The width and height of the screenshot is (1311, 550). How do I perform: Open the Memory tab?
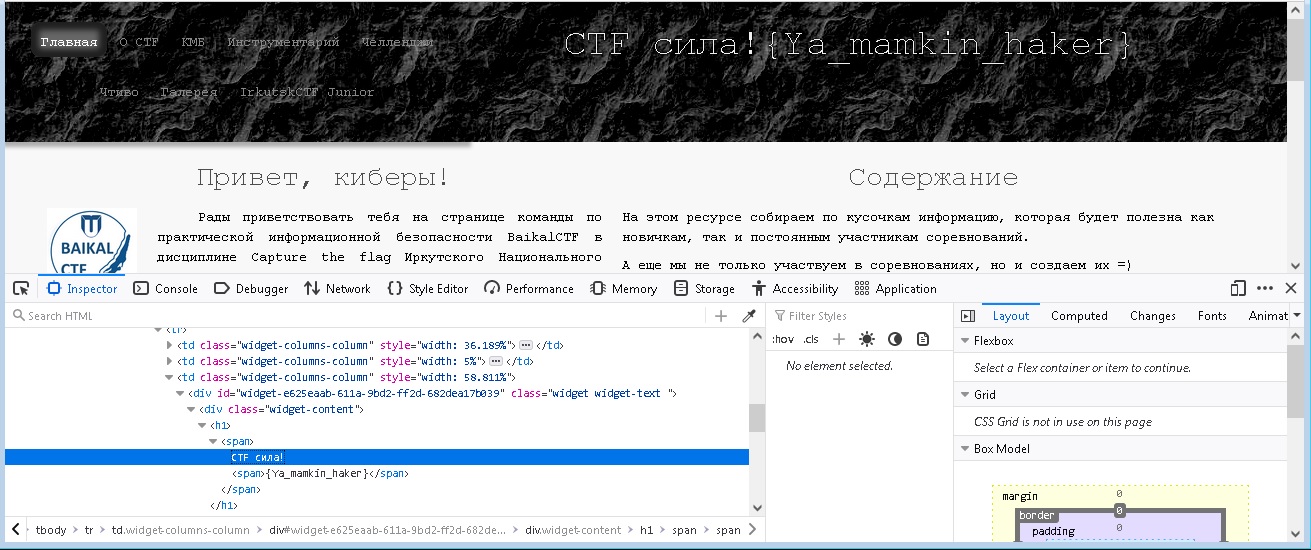click(x=624, y=288)
